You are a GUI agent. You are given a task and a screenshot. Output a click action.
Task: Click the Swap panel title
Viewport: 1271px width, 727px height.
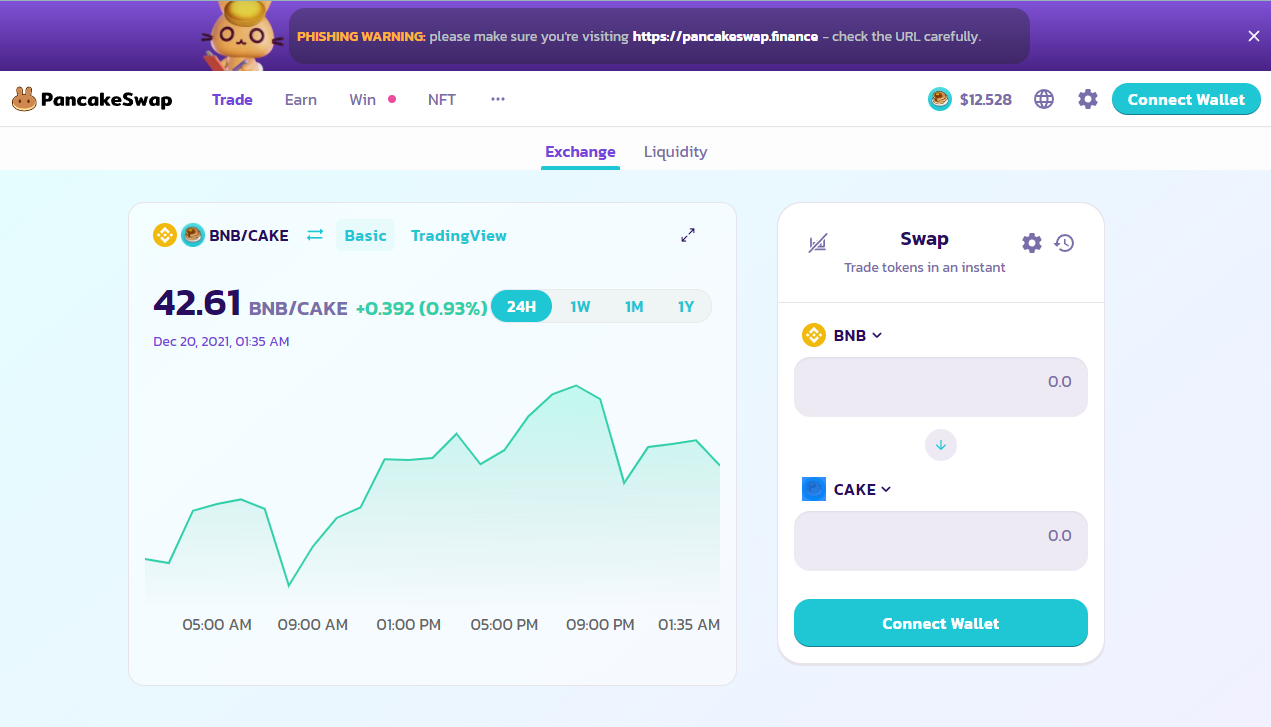(x=925, y=239)
